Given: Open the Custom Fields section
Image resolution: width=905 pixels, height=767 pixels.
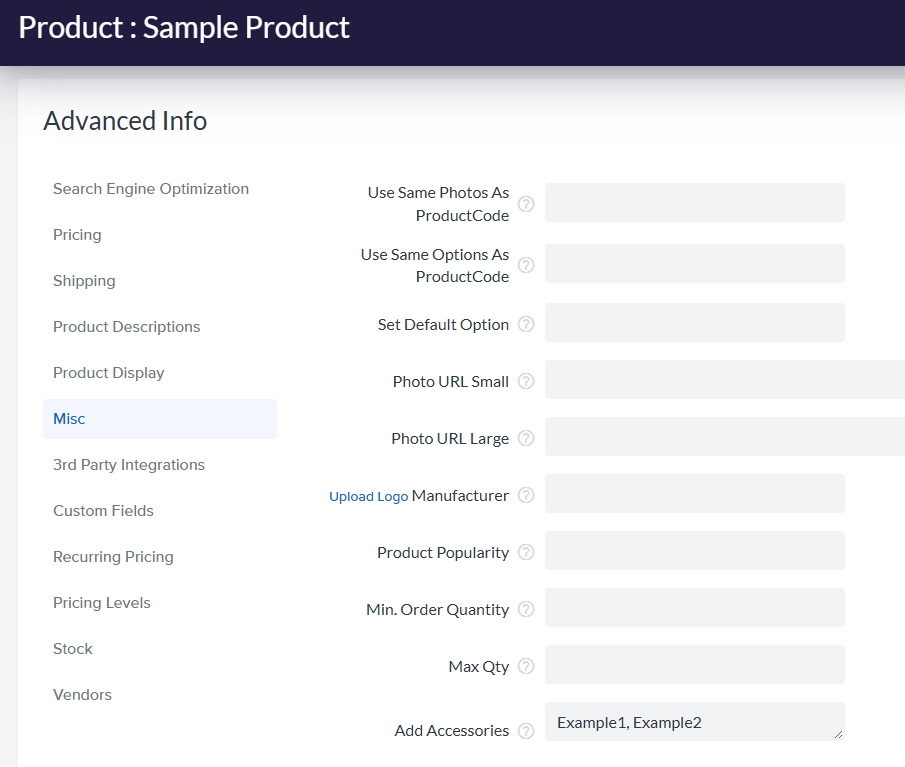Looking at the screenshot, I should coord(103,510).
